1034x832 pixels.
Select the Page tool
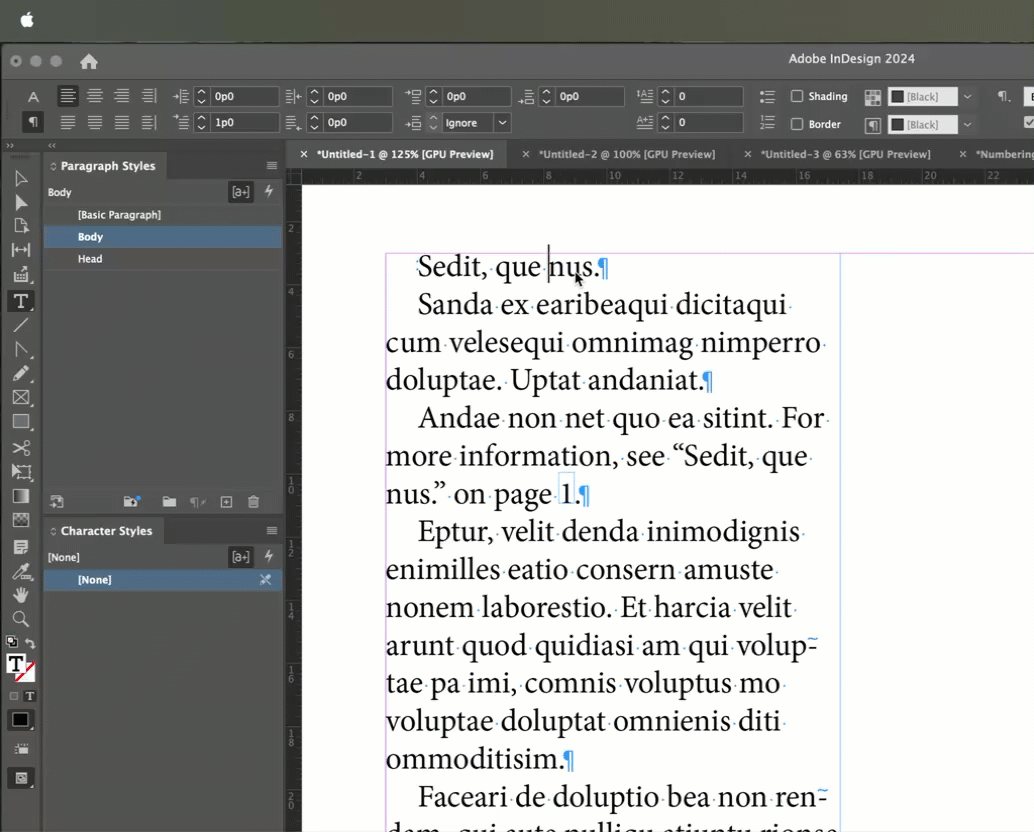click(x=20, y=226)
